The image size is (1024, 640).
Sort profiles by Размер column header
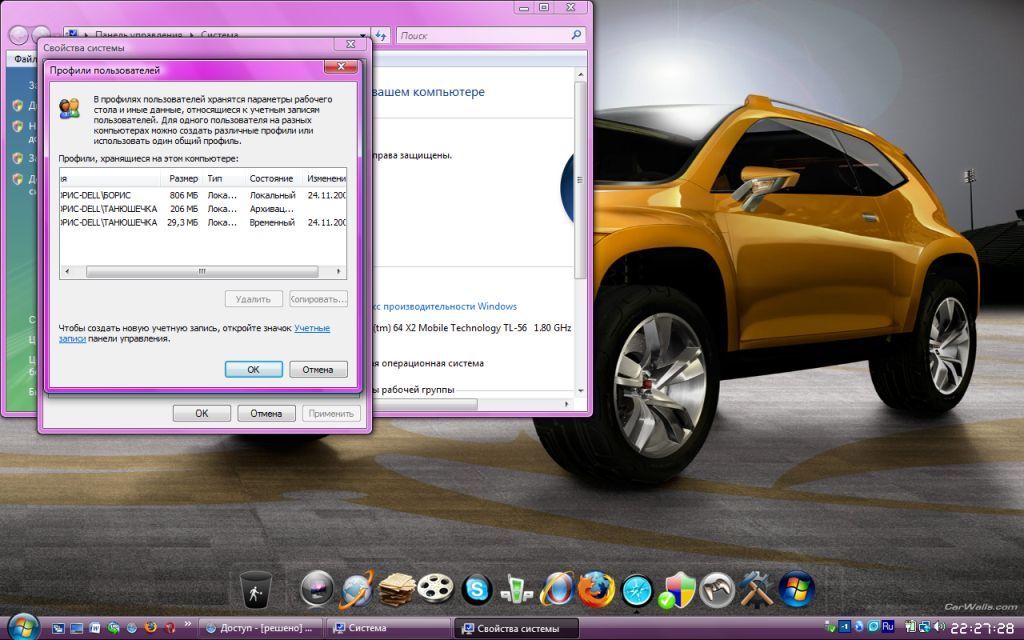tap(183, 178)
